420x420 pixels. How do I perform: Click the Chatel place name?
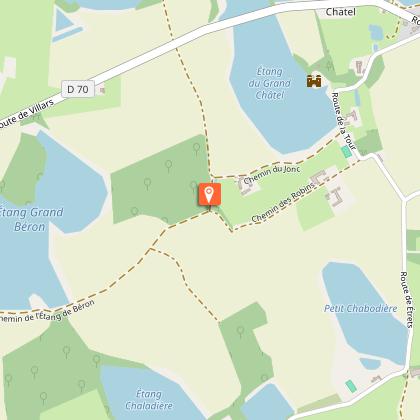[x=341, y=12]
